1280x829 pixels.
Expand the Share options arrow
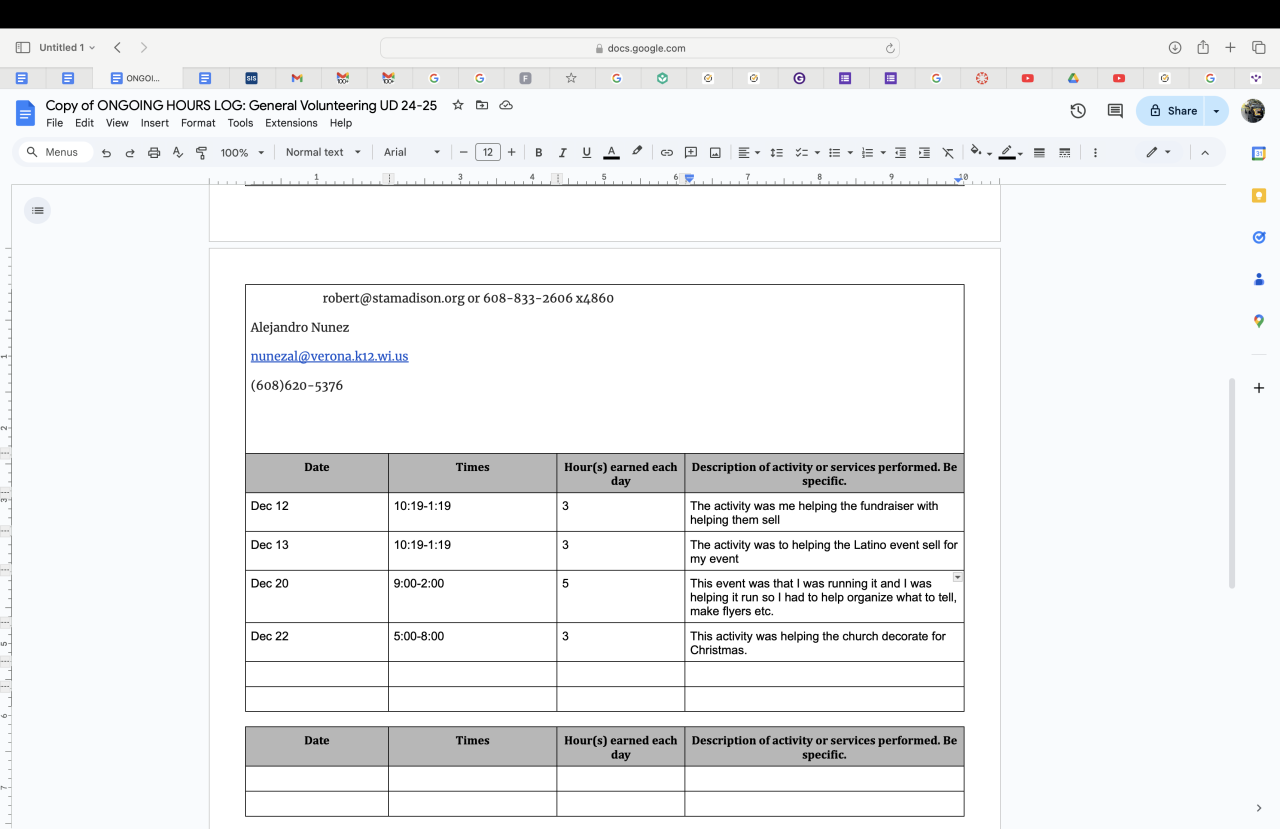pos(1216,111)
